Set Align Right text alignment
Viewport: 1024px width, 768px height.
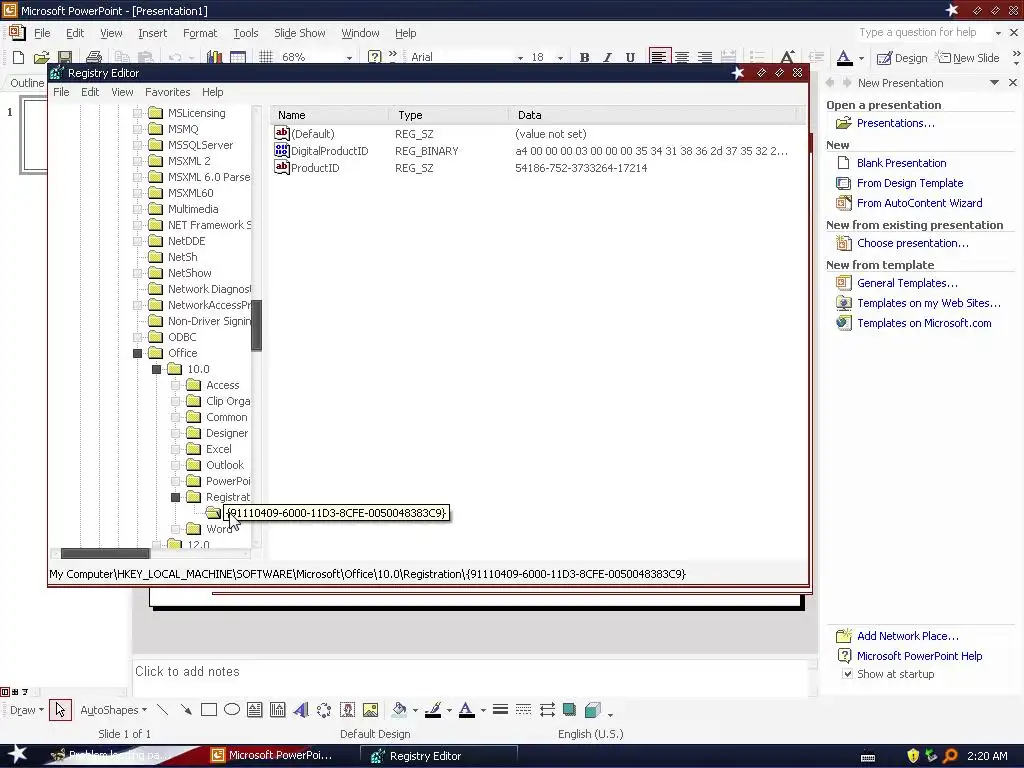tap(705, 57)
